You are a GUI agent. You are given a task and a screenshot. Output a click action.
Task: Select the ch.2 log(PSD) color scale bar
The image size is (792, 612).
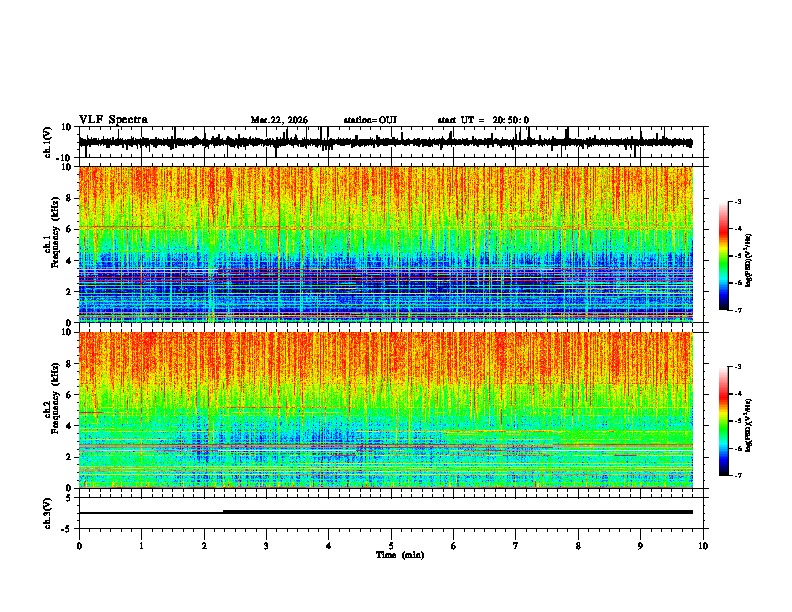[x=724, y=421]
